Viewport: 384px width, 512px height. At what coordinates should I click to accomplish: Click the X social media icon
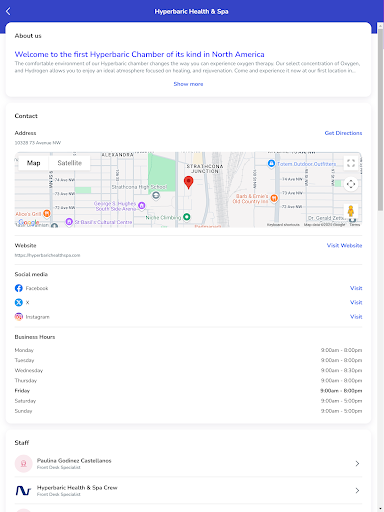[19, 302]
